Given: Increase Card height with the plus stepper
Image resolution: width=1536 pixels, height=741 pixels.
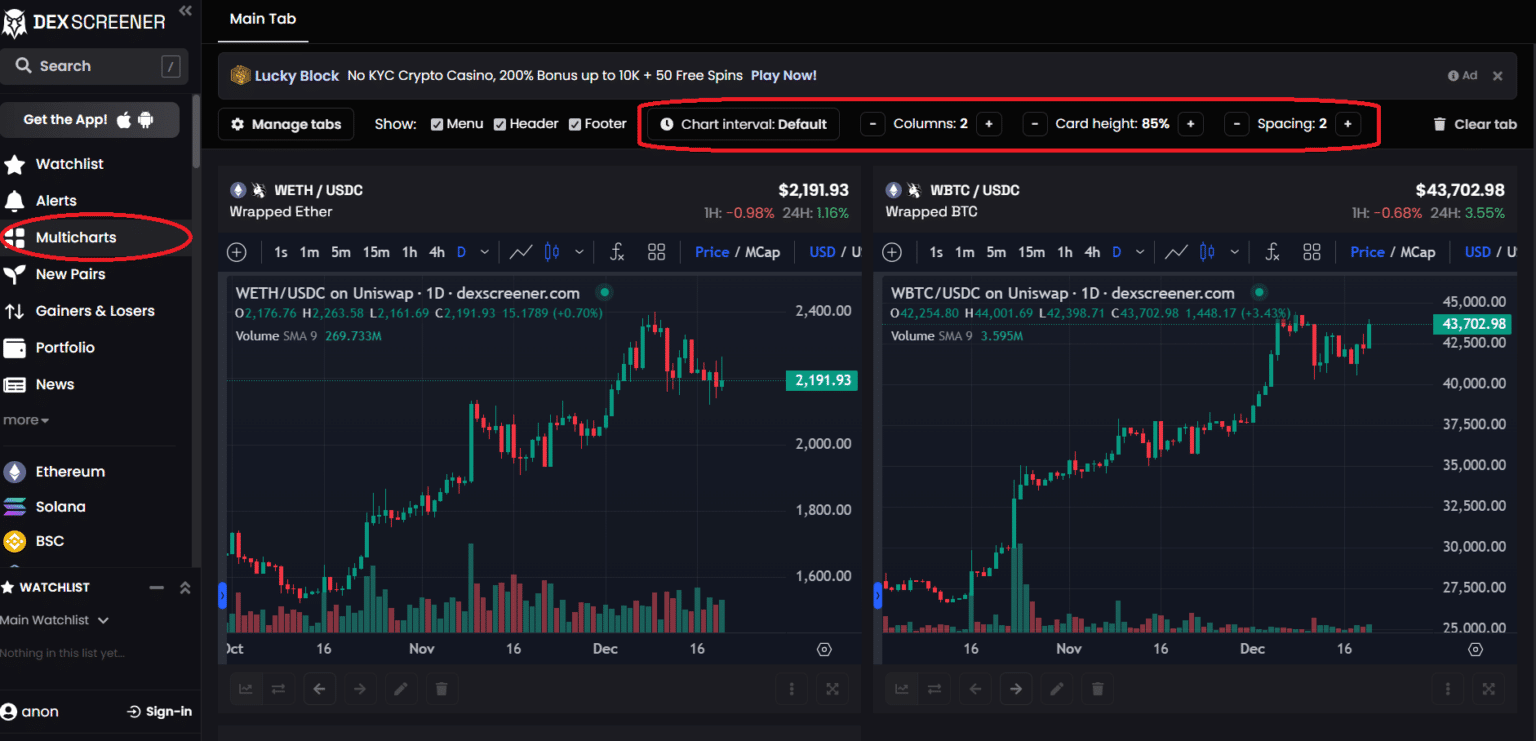Looking at the screenshot, I should (x=1190, y=123).
